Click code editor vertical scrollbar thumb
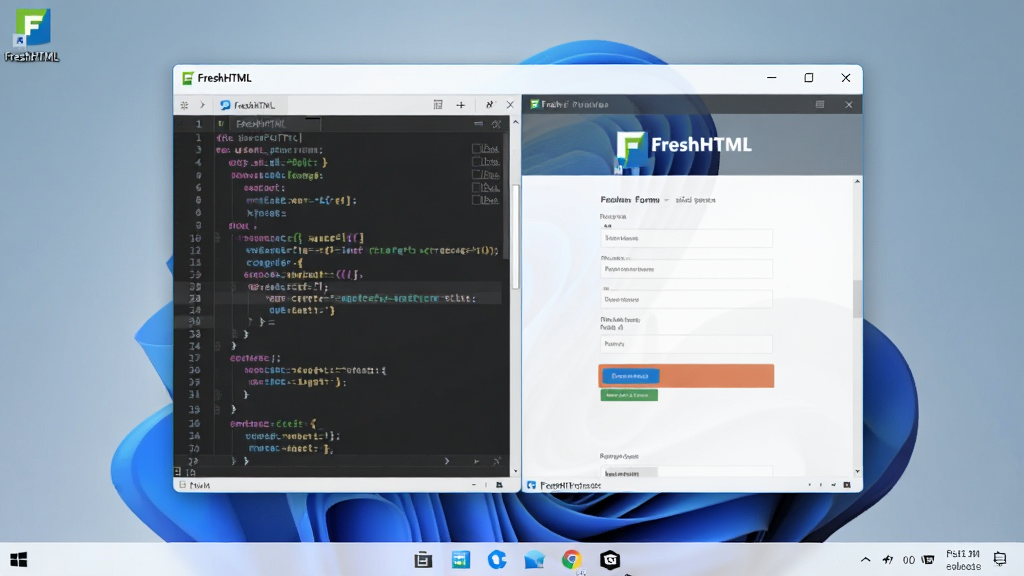This screenshot has width=1024, height=576. [x=515, y=236]
